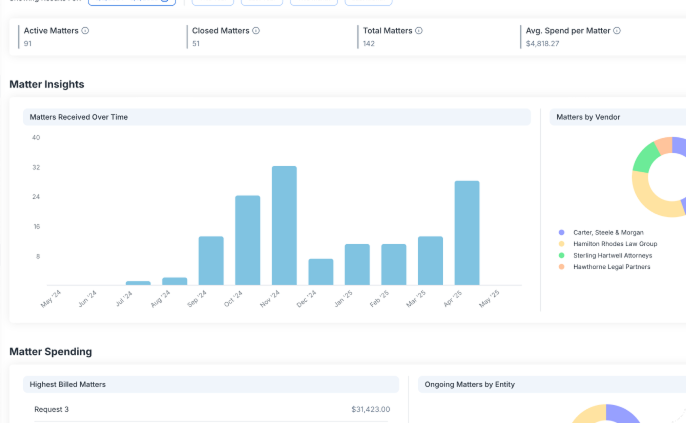Toggle Hawthorne Legal Partners legend dot
The height and width of the screenshot is (429, 686).
562,267
